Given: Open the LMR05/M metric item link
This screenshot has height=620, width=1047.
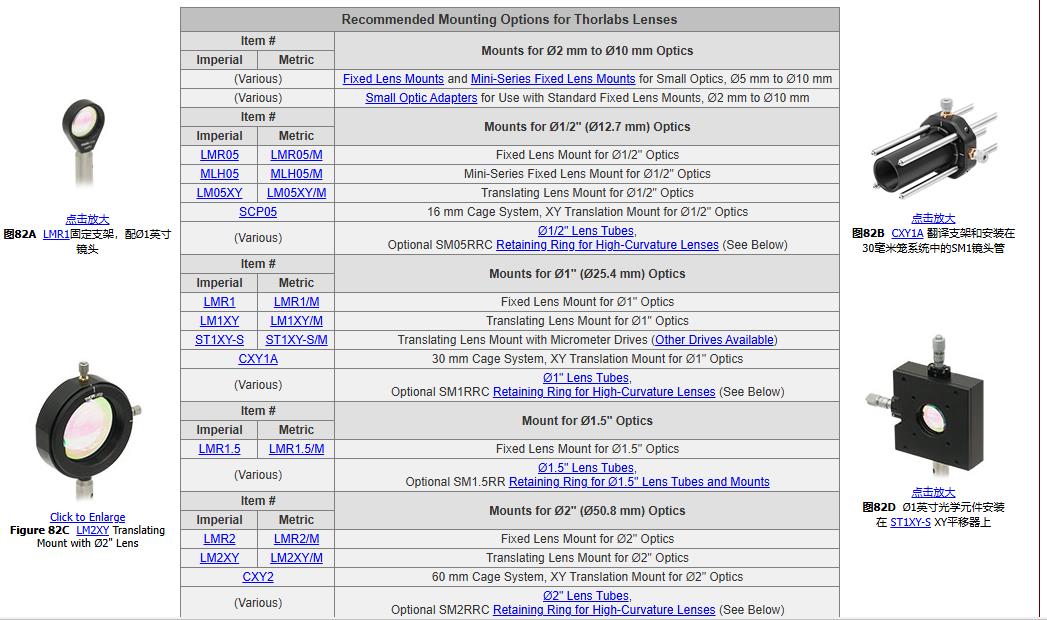Looking at the screenshot, I should [x=296, y=155].
